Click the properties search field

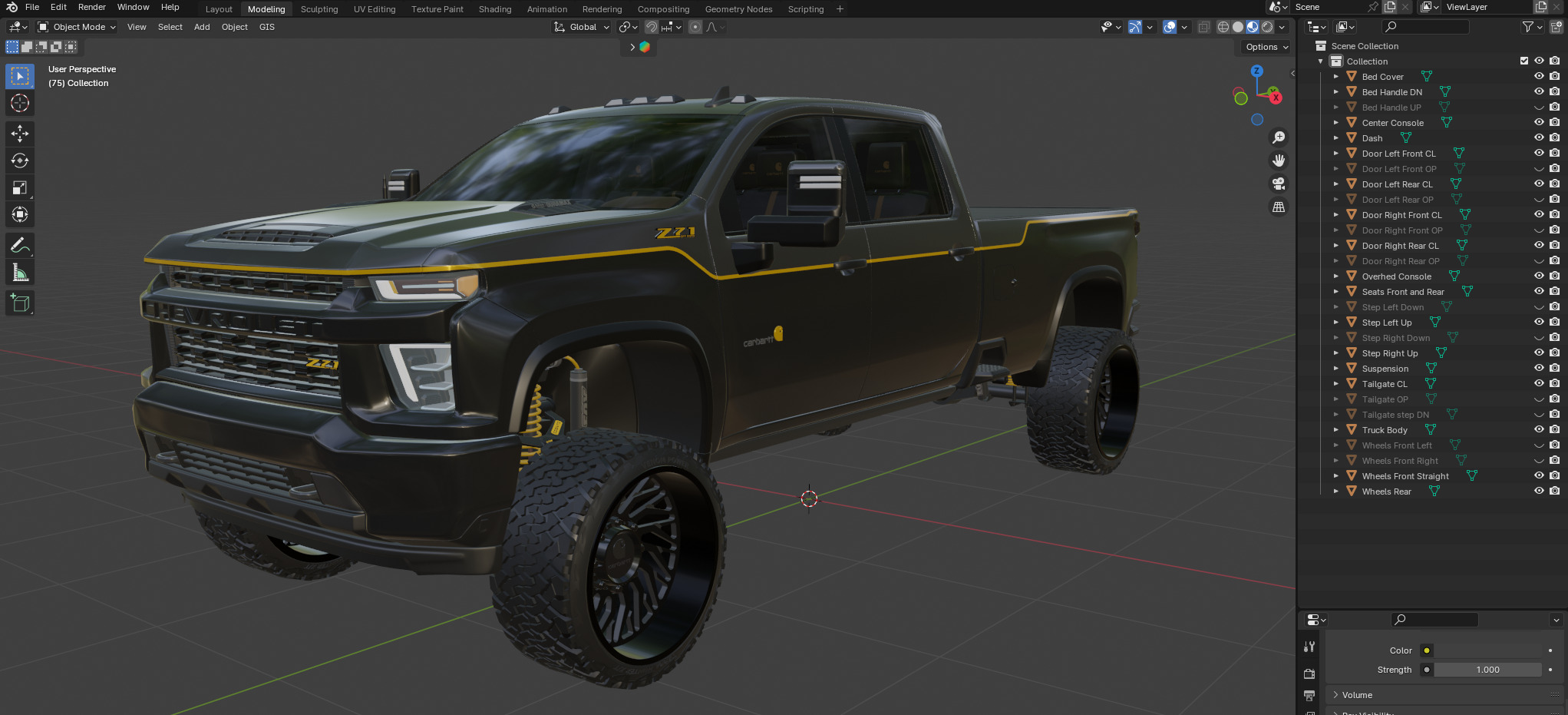coord(1434,620)
